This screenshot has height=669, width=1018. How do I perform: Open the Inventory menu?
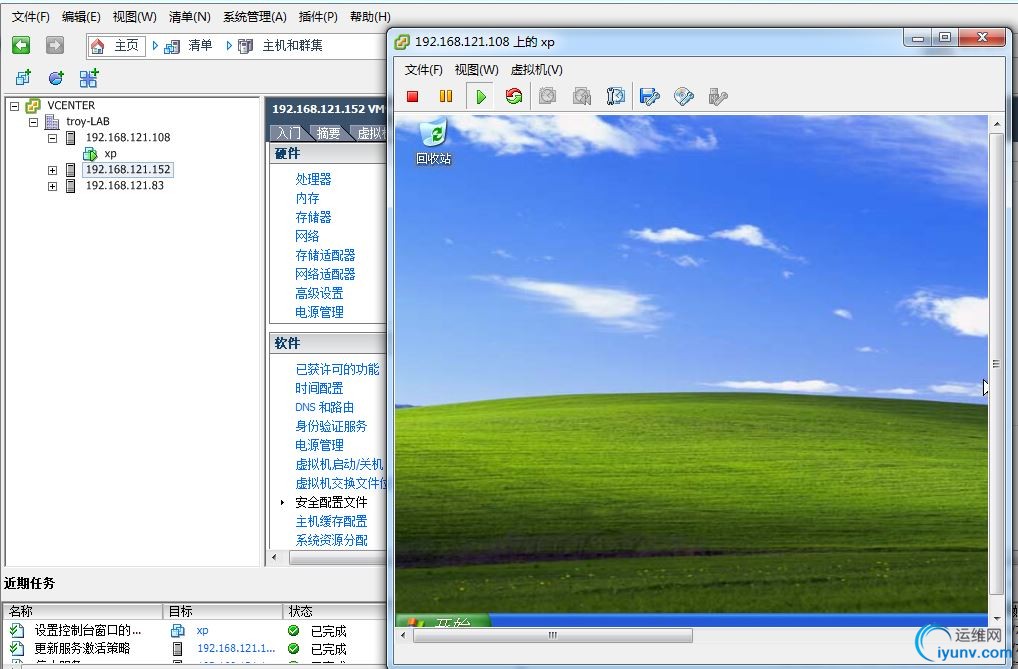coord(190,17)
